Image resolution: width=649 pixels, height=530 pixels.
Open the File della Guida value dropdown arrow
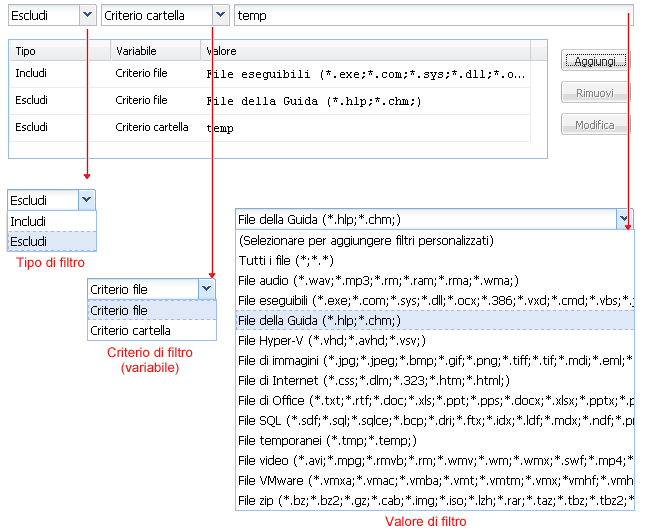pos(624,219)
